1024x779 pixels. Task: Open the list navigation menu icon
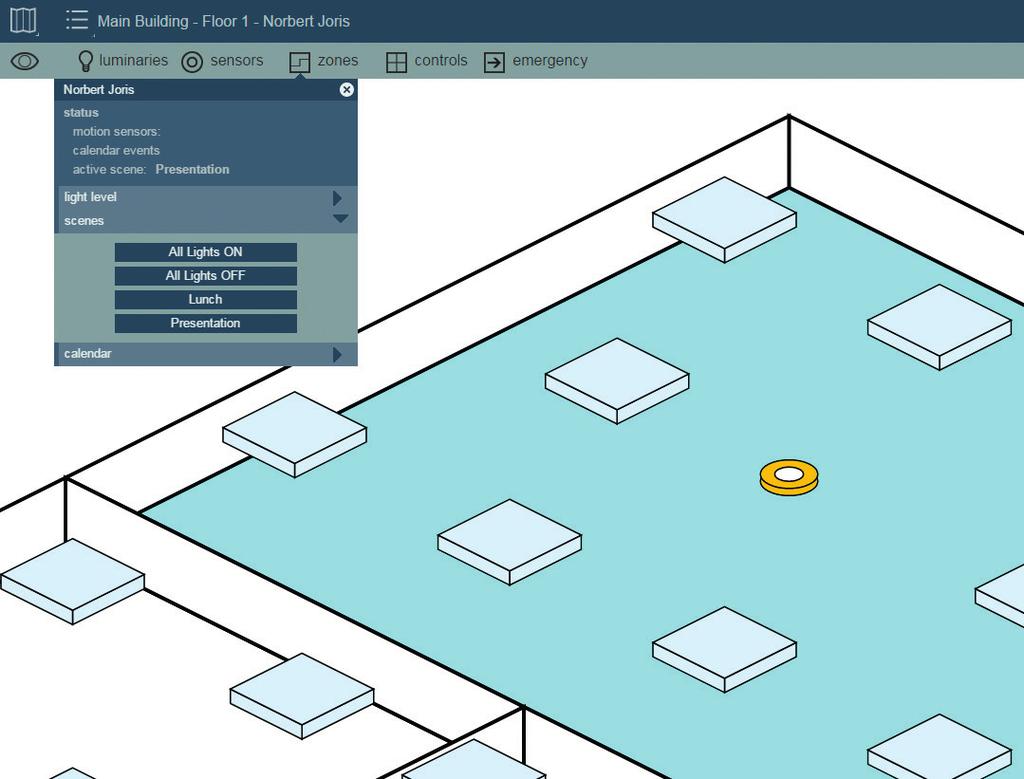coord(76,20)
